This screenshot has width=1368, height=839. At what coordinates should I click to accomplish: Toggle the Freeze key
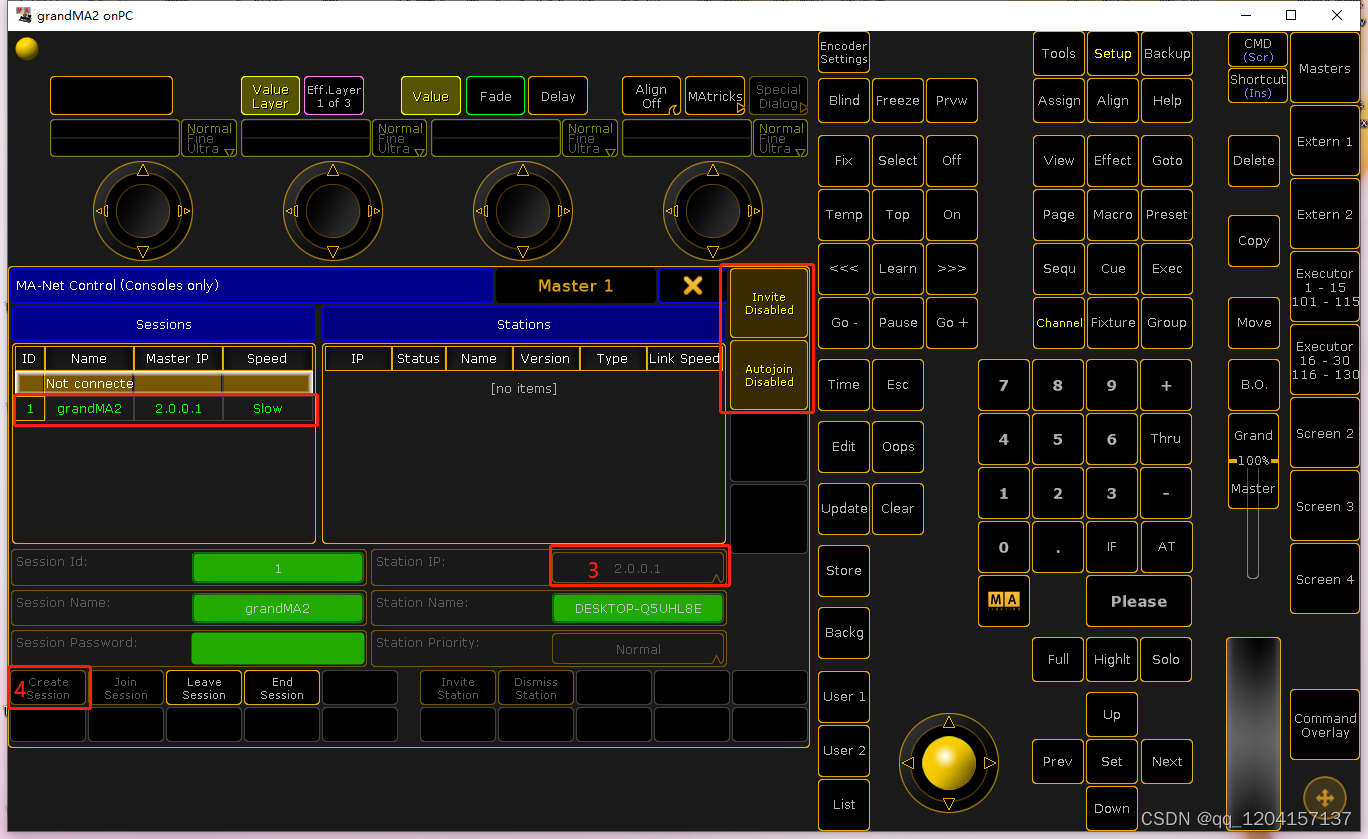click(897, 101)
